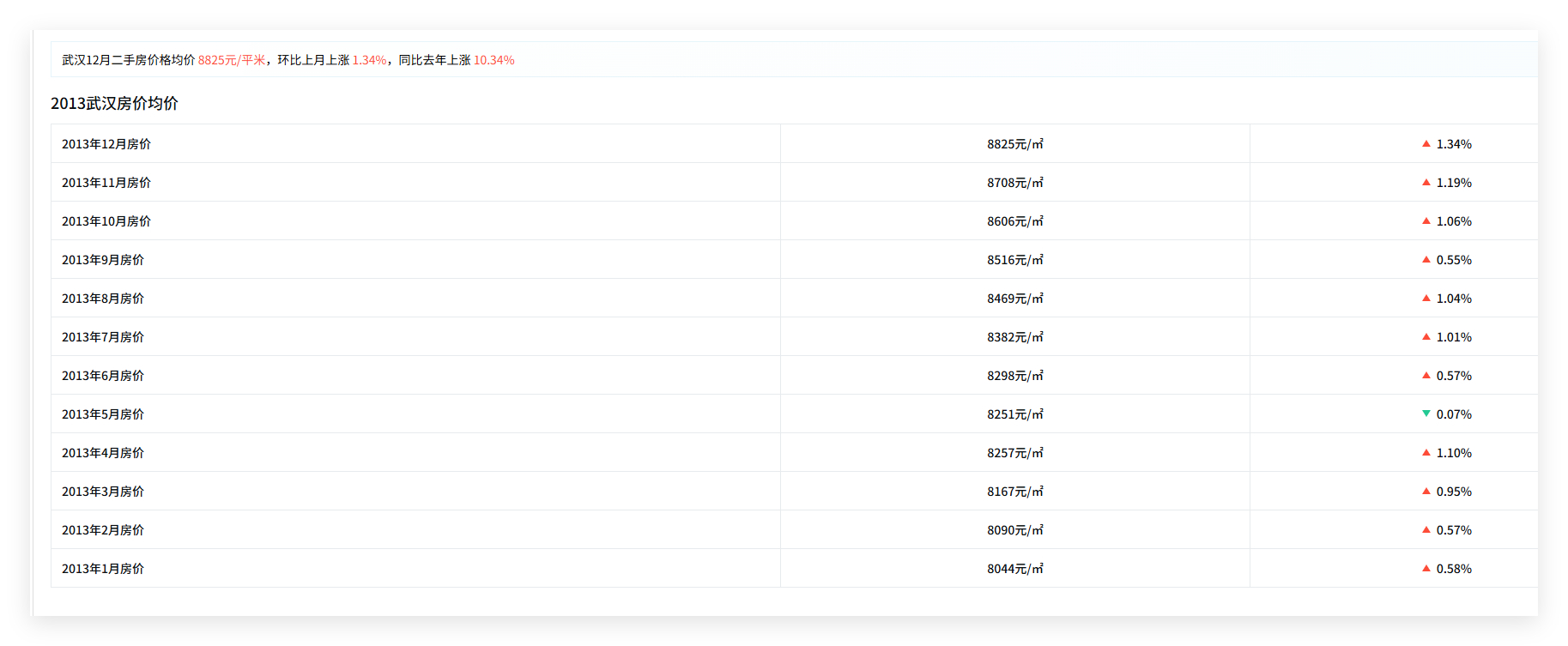Click the red 1.34% month-over-month figure in summary

coord(370,60)
